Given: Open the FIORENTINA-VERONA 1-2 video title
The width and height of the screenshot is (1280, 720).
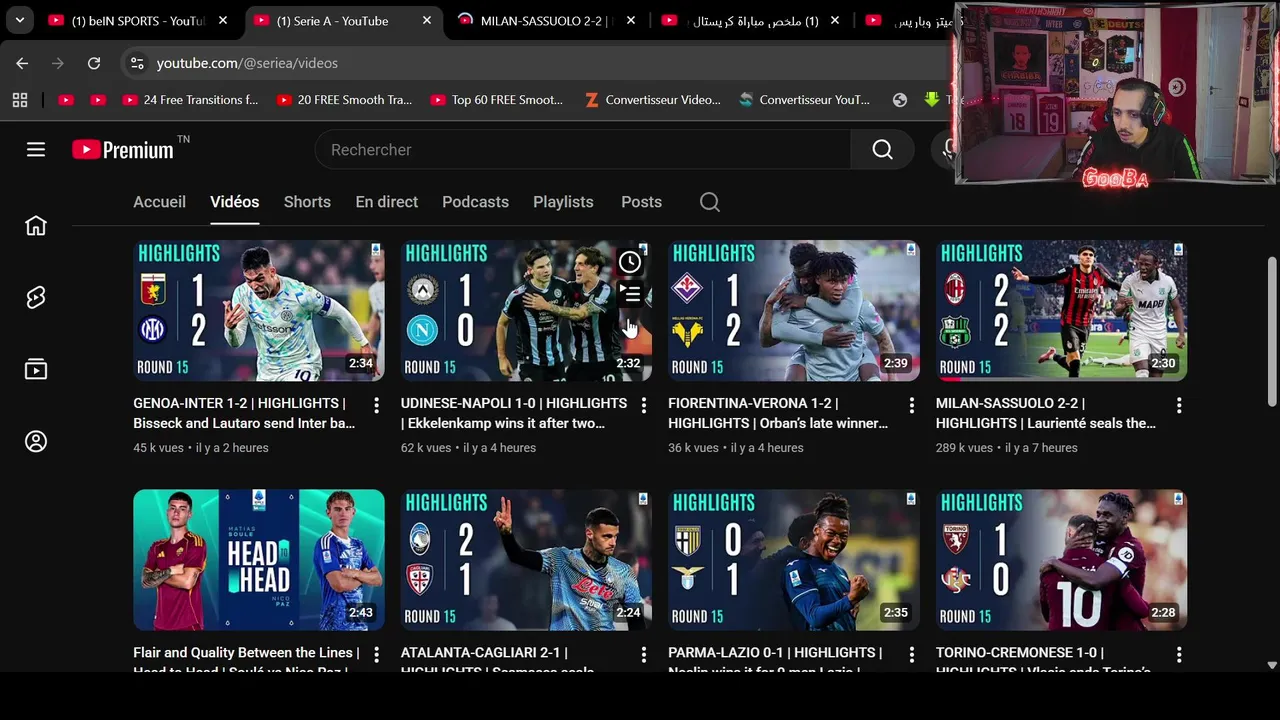Looking at the screenshot, I should click(778, 413).
